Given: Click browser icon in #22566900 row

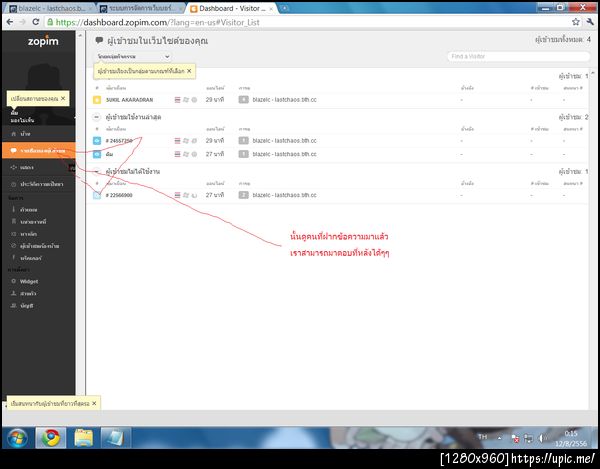Looking at the screenshot, I should point(194,195).
